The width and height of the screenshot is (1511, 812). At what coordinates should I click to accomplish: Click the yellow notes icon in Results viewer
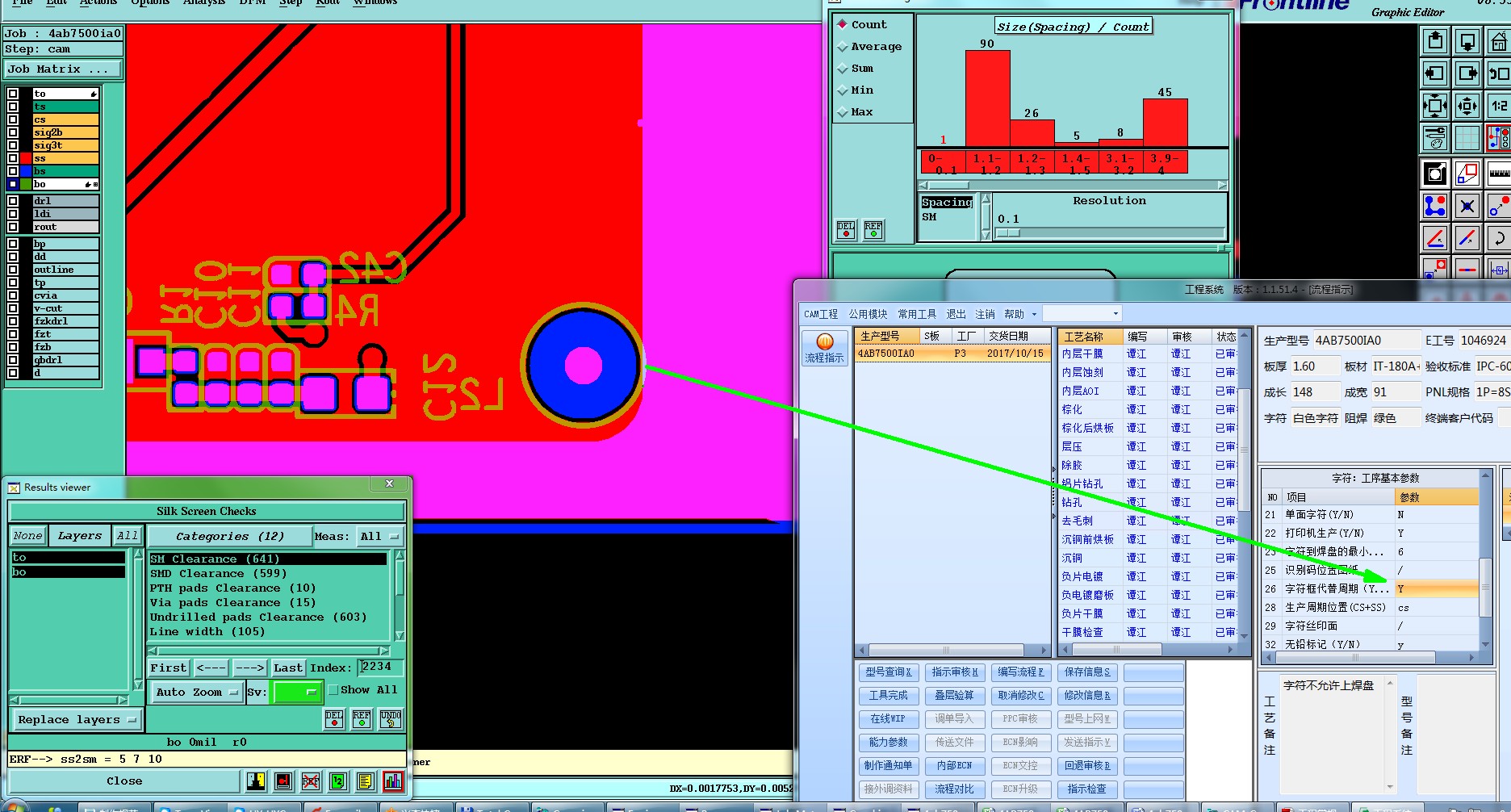coord(366,781)
